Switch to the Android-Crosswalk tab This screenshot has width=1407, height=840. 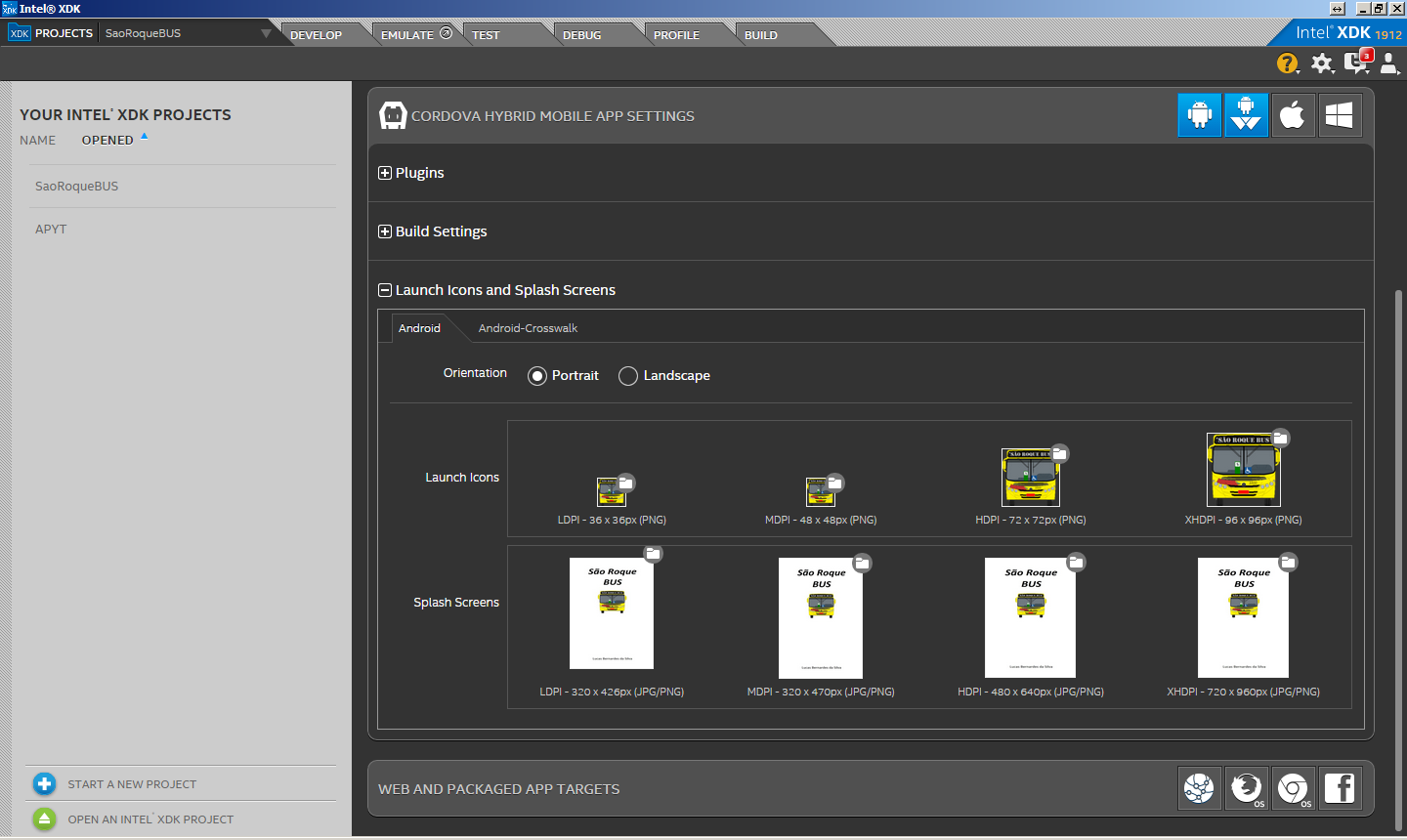pyautogui.click(x=528, y=328)
